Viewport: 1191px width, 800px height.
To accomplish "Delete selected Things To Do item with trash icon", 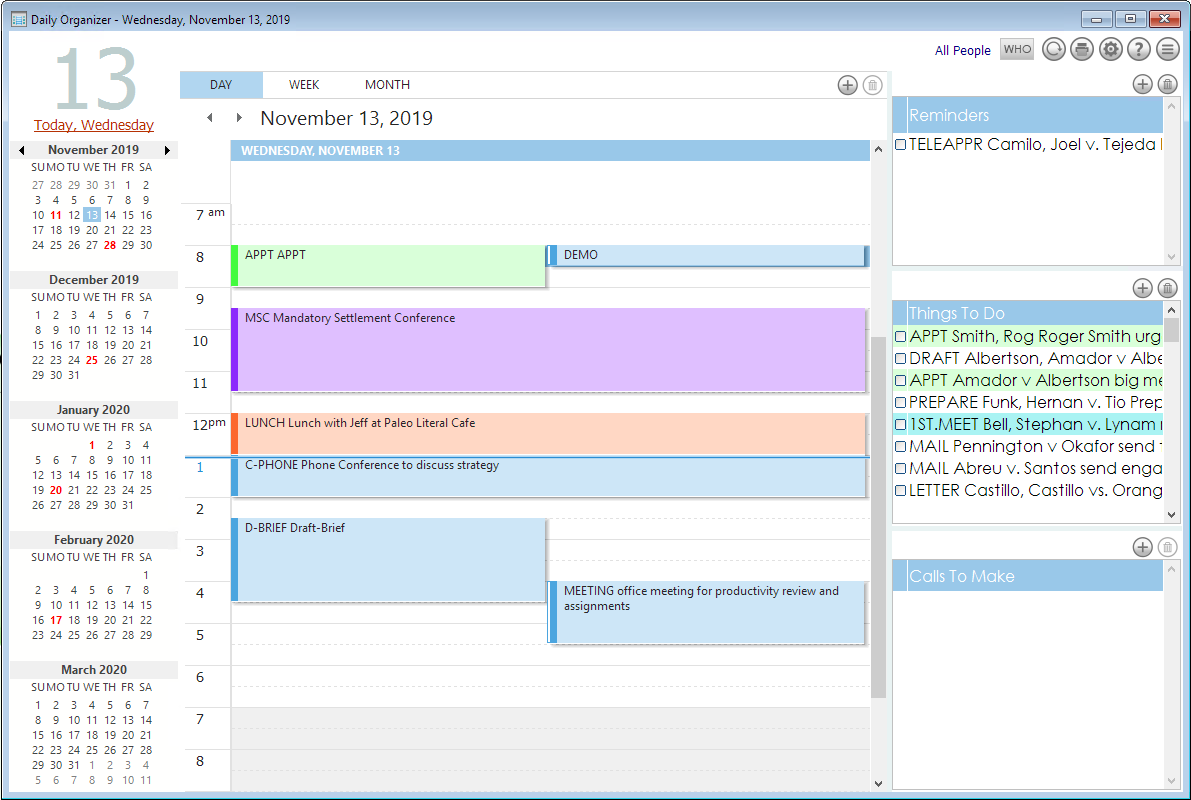I will point(1167,289).
